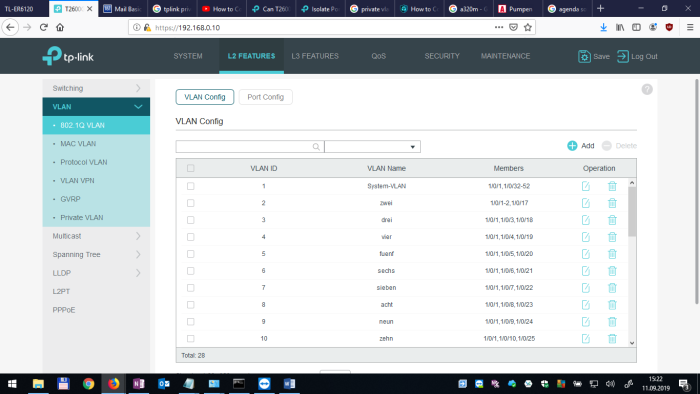Expand the LLDP sidebar section
This screenshot has height=394, width=700.
(x=96, y=273)
